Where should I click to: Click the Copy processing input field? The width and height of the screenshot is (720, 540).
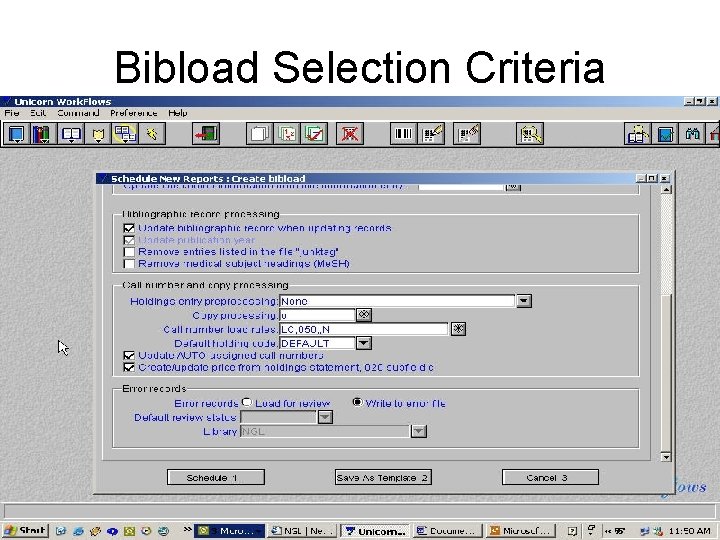click(317, 315)
